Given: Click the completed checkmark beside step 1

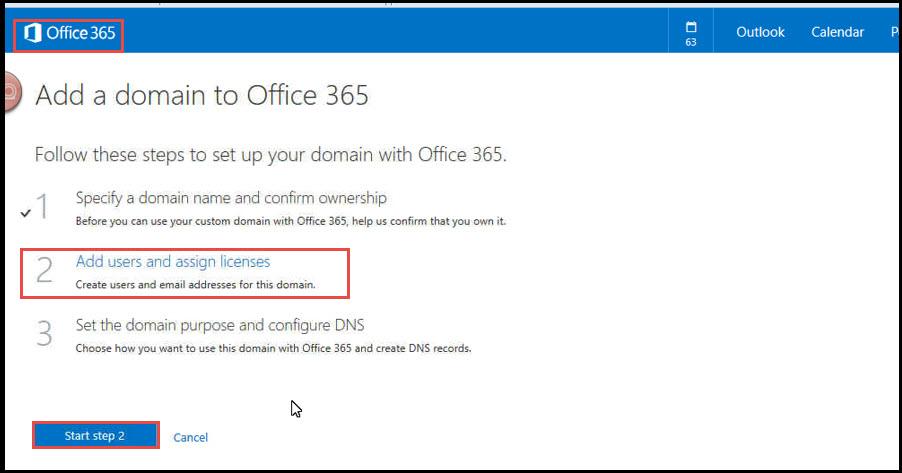Looking at the screenshot, I should 25,213.
